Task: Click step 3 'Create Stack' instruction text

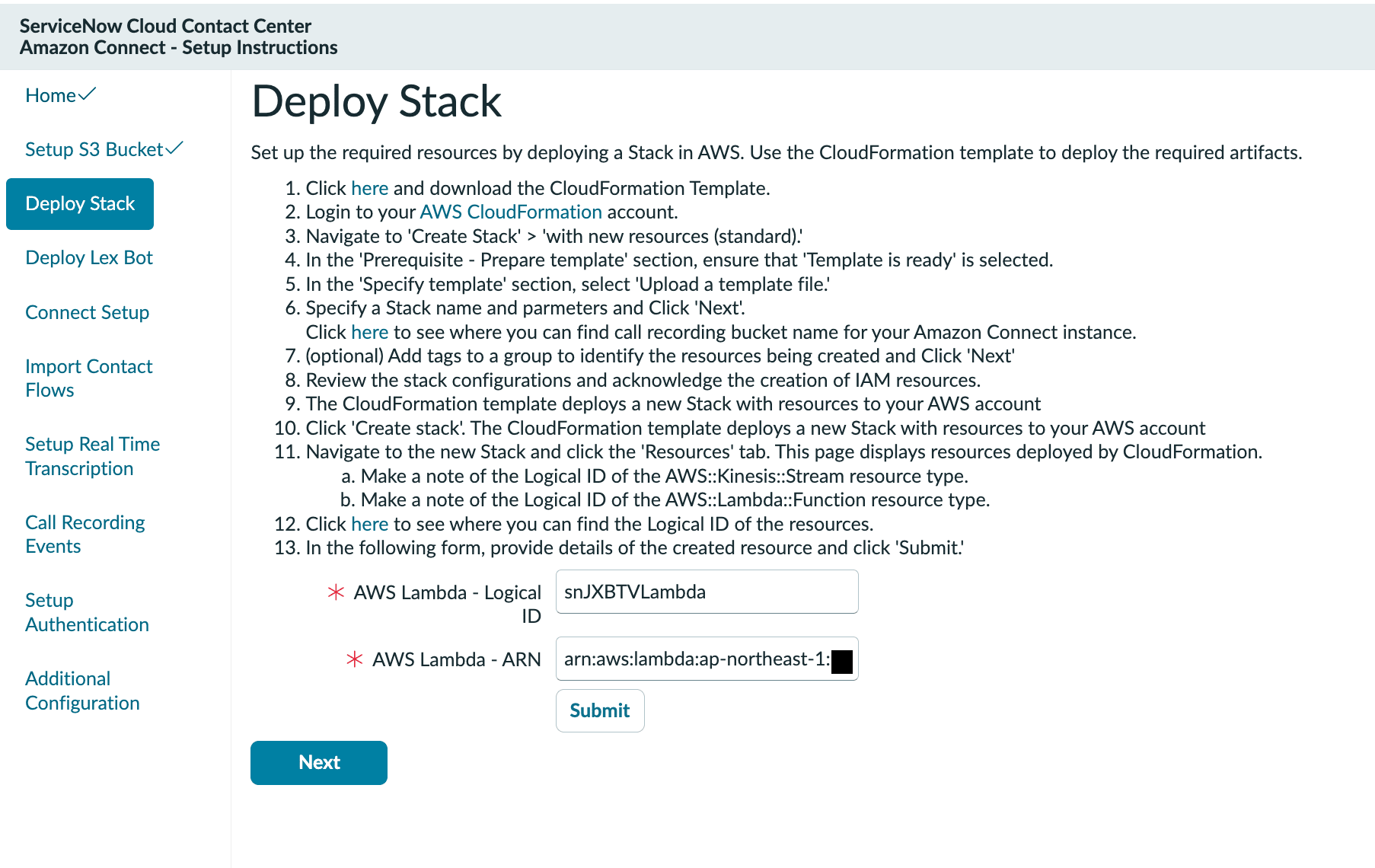Action: [554, 236]
